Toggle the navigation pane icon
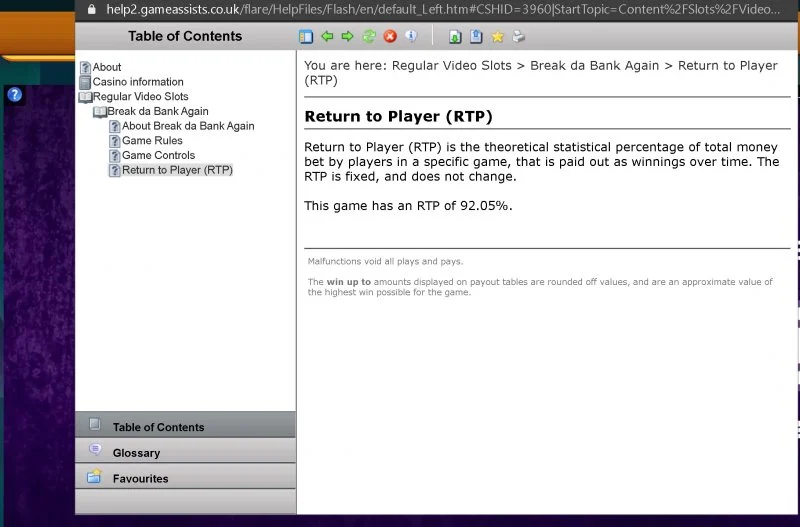 (306, 37)
